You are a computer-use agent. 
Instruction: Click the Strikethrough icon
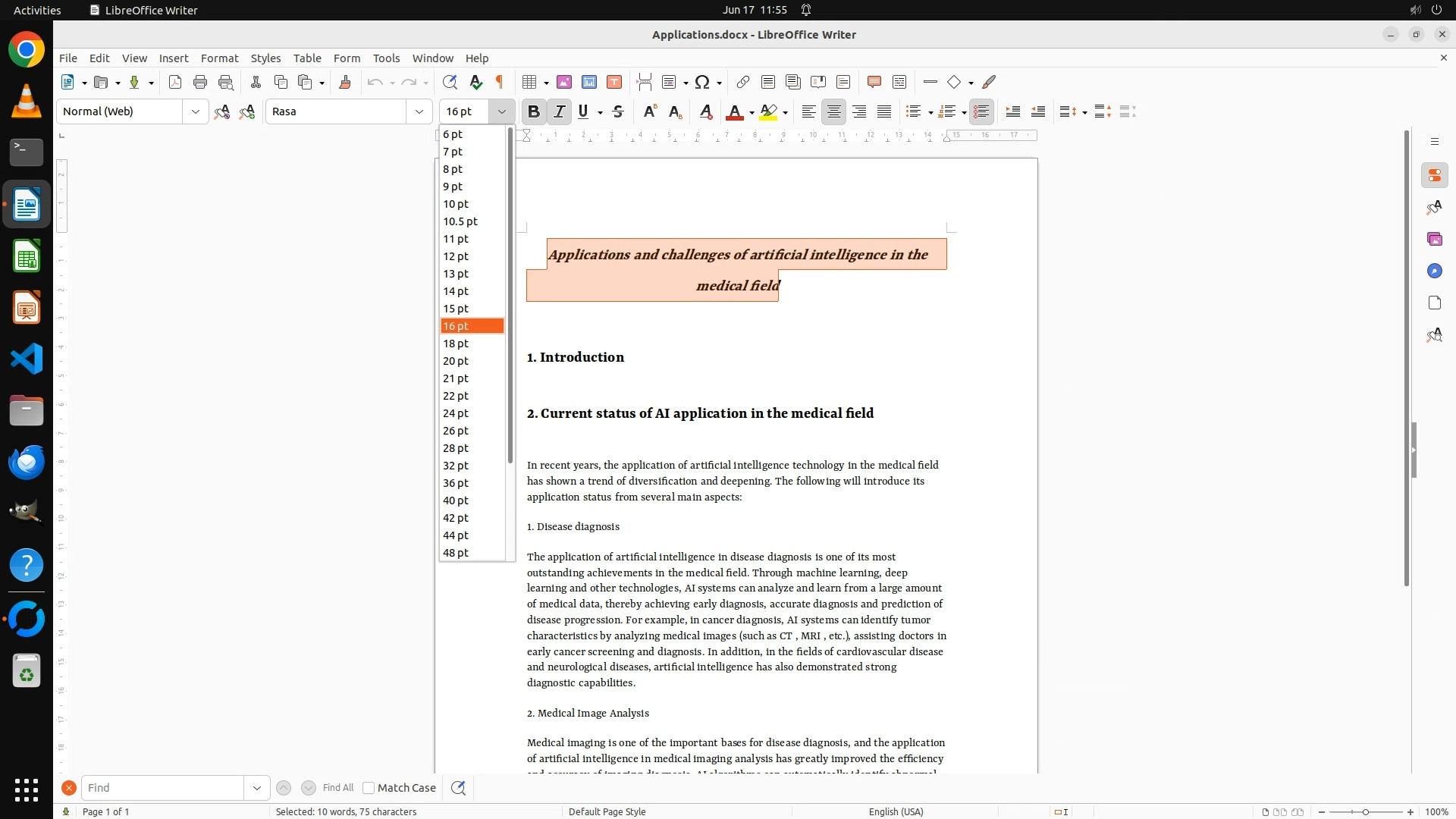(618, 111)
